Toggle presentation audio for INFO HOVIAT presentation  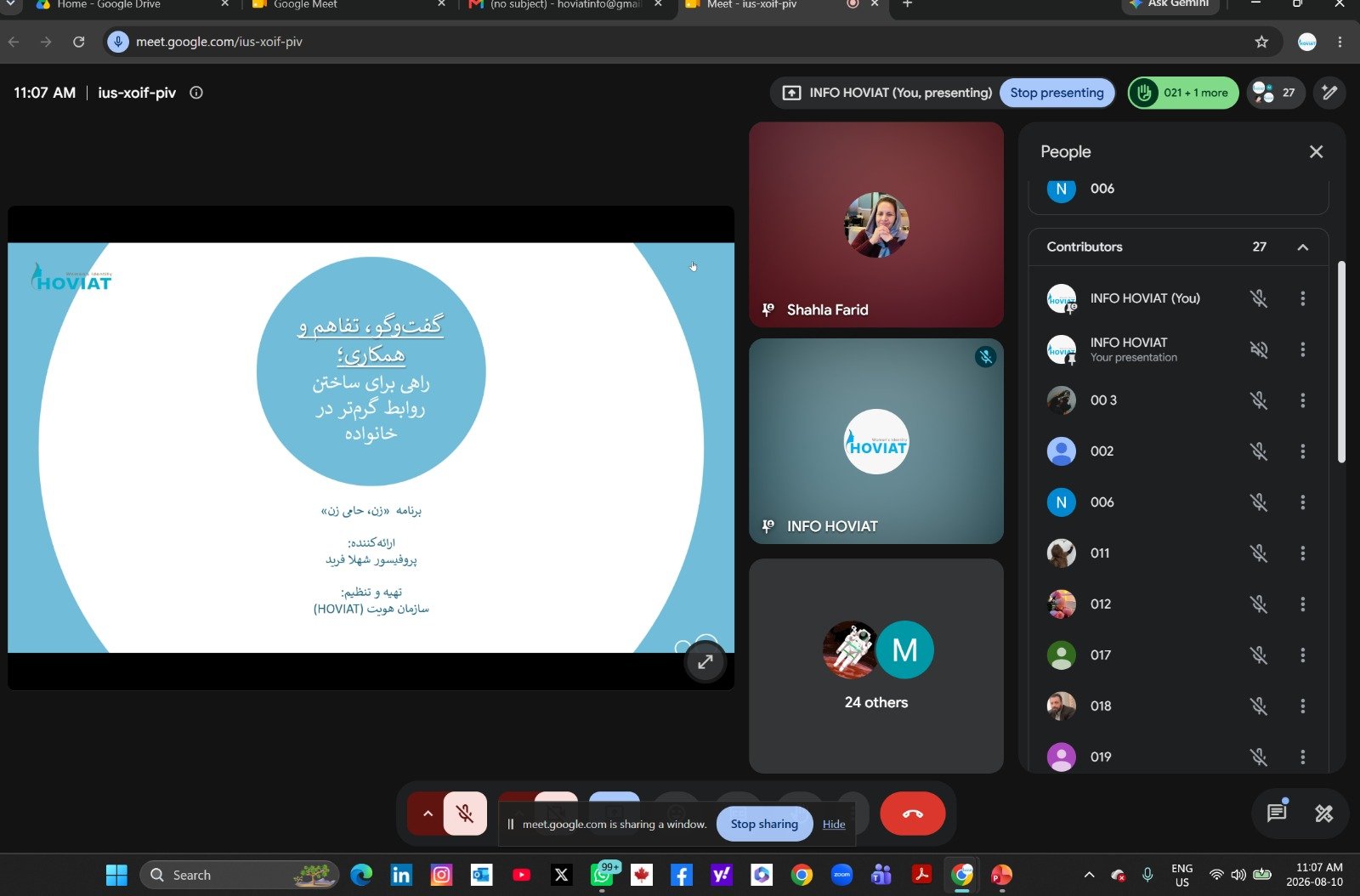(x=1259, y=349)
